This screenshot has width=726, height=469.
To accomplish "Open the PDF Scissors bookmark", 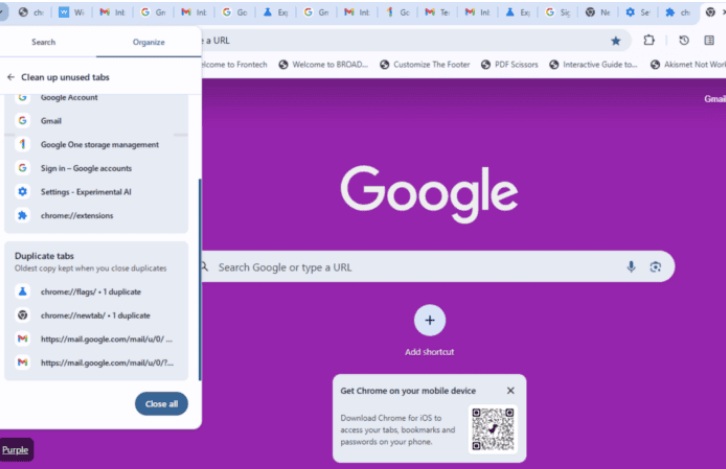I will [509, 64].
